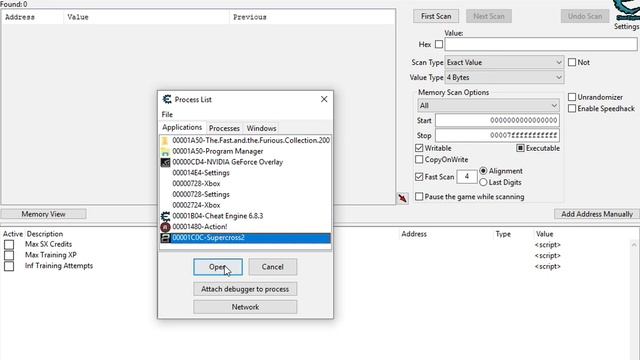This screenshot has width=640, height=360.
Task: Click Attach debugger to process
Action: point(245,289)
